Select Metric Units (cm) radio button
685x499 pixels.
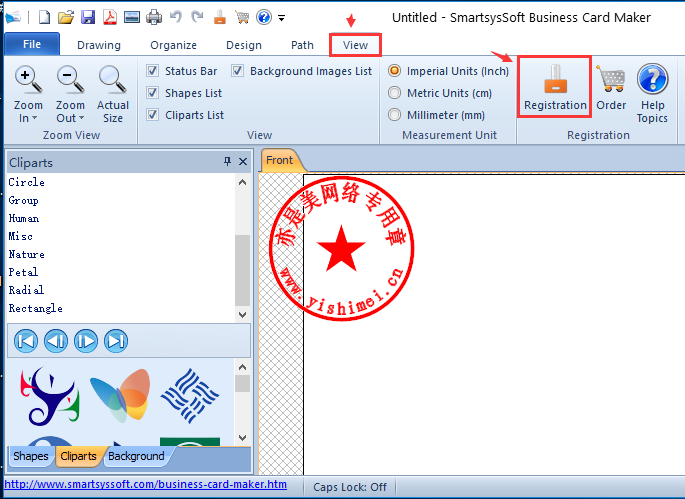(394, 93)
